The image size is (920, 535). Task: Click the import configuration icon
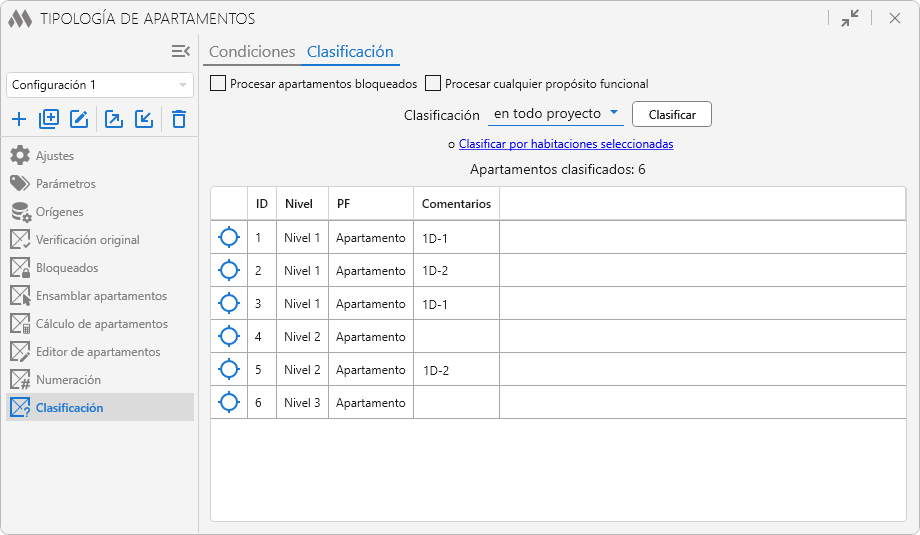(144, 120)
